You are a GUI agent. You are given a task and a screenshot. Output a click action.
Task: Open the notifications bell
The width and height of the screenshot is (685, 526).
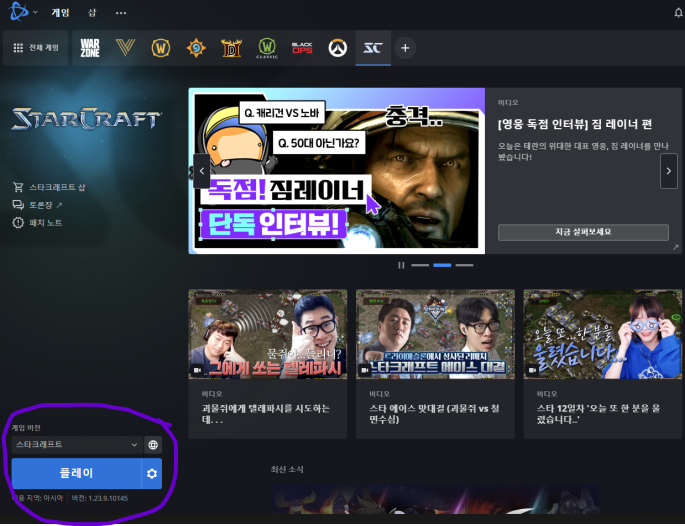tap(678, 13)
